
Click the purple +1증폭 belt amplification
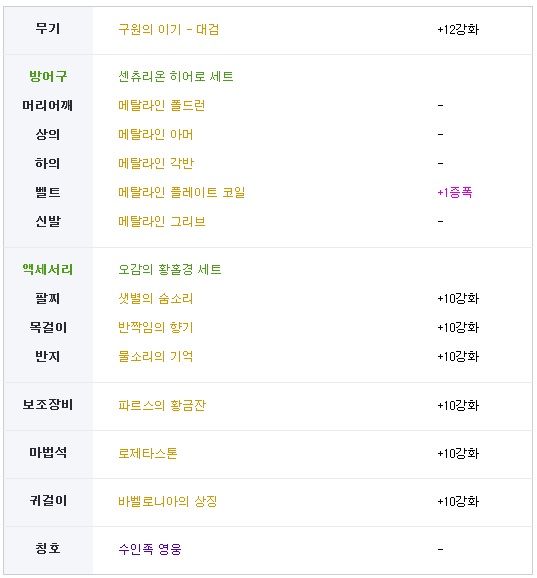[454, 192]
